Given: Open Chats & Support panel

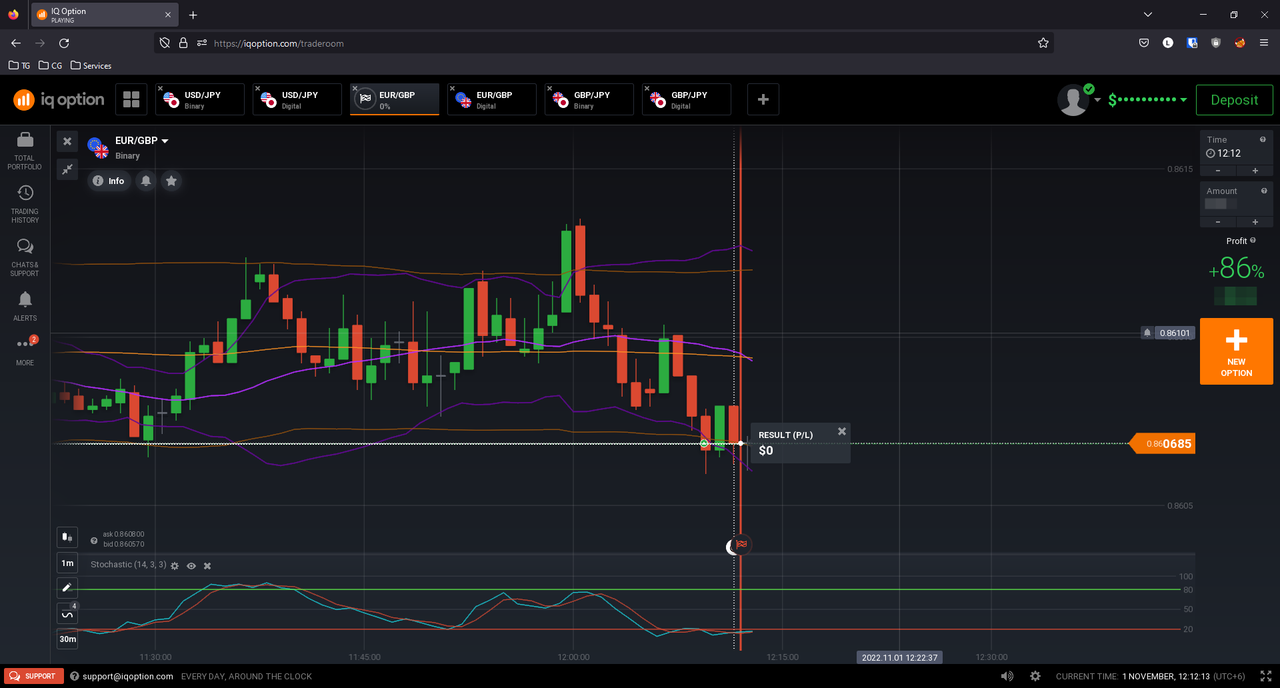Looking at the screenshot, I should pyautogui.click(x=25, y=257).
